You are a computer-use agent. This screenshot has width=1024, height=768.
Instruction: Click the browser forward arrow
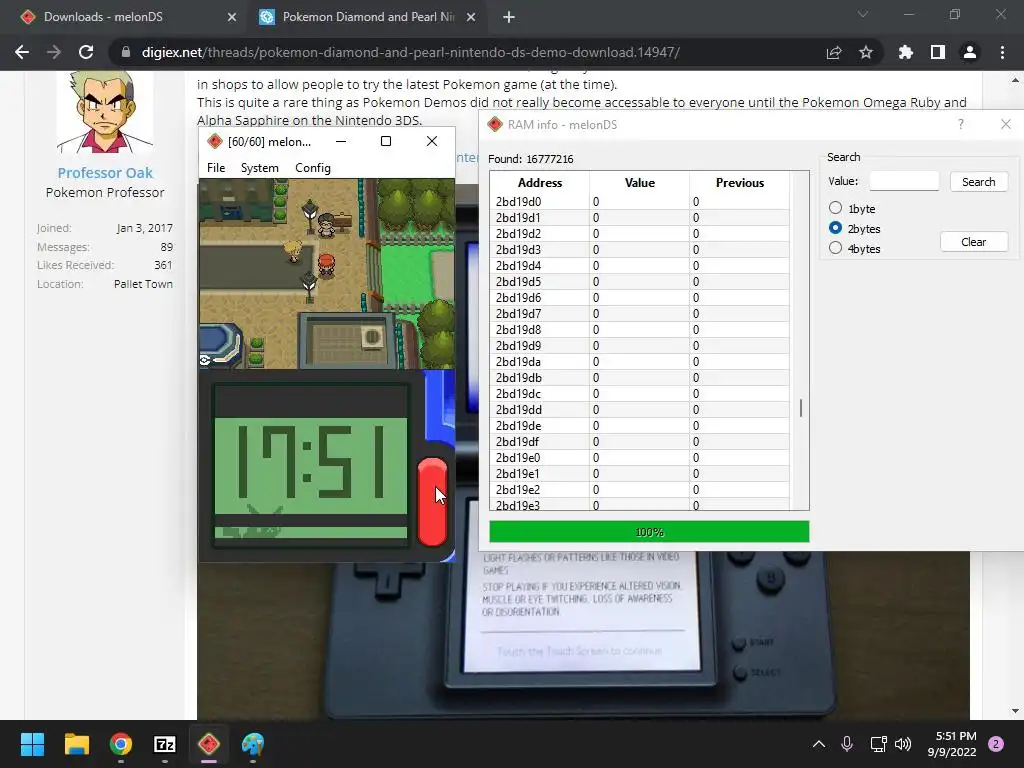[x=54, y=52]
